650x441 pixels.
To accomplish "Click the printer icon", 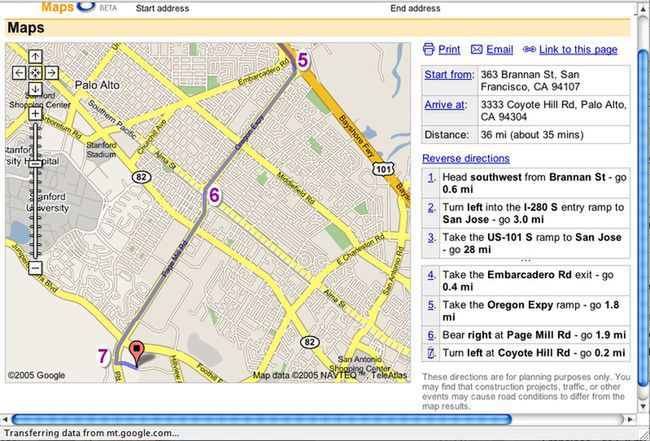I will [429, 49].
